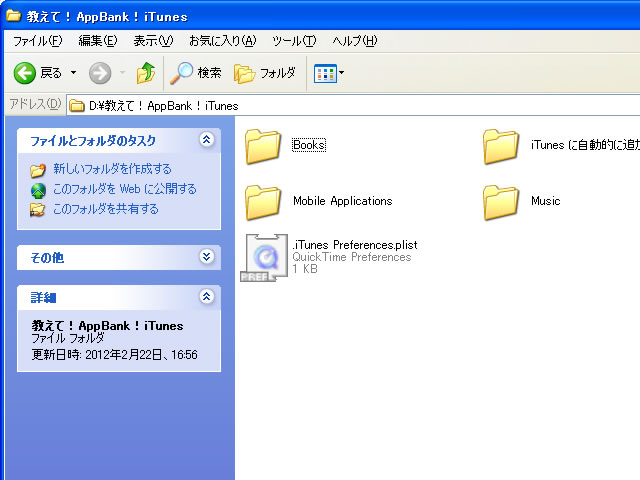Collapse the ファイルとフォルダのタスク panel chevron

(x=207, y=140)
